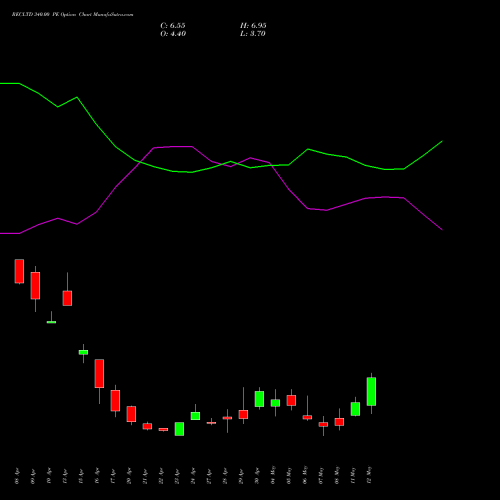Click the '04 May' date label

(x=273, y=475)
